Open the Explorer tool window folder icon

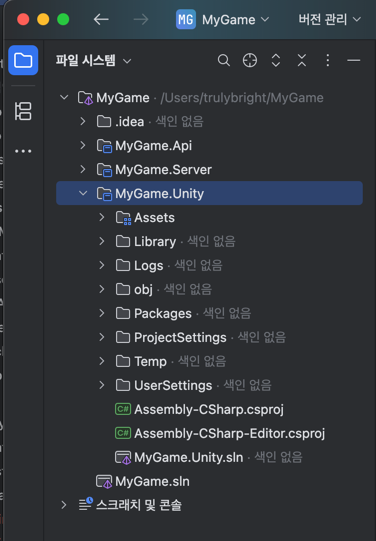click(x=23, y=60)
